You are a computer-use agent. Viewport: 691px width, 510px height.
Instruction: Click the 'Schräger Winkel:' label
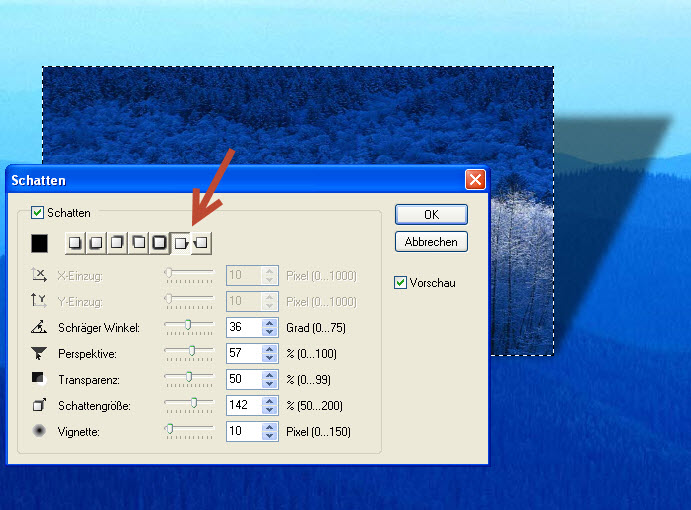(x=99, y=328)
